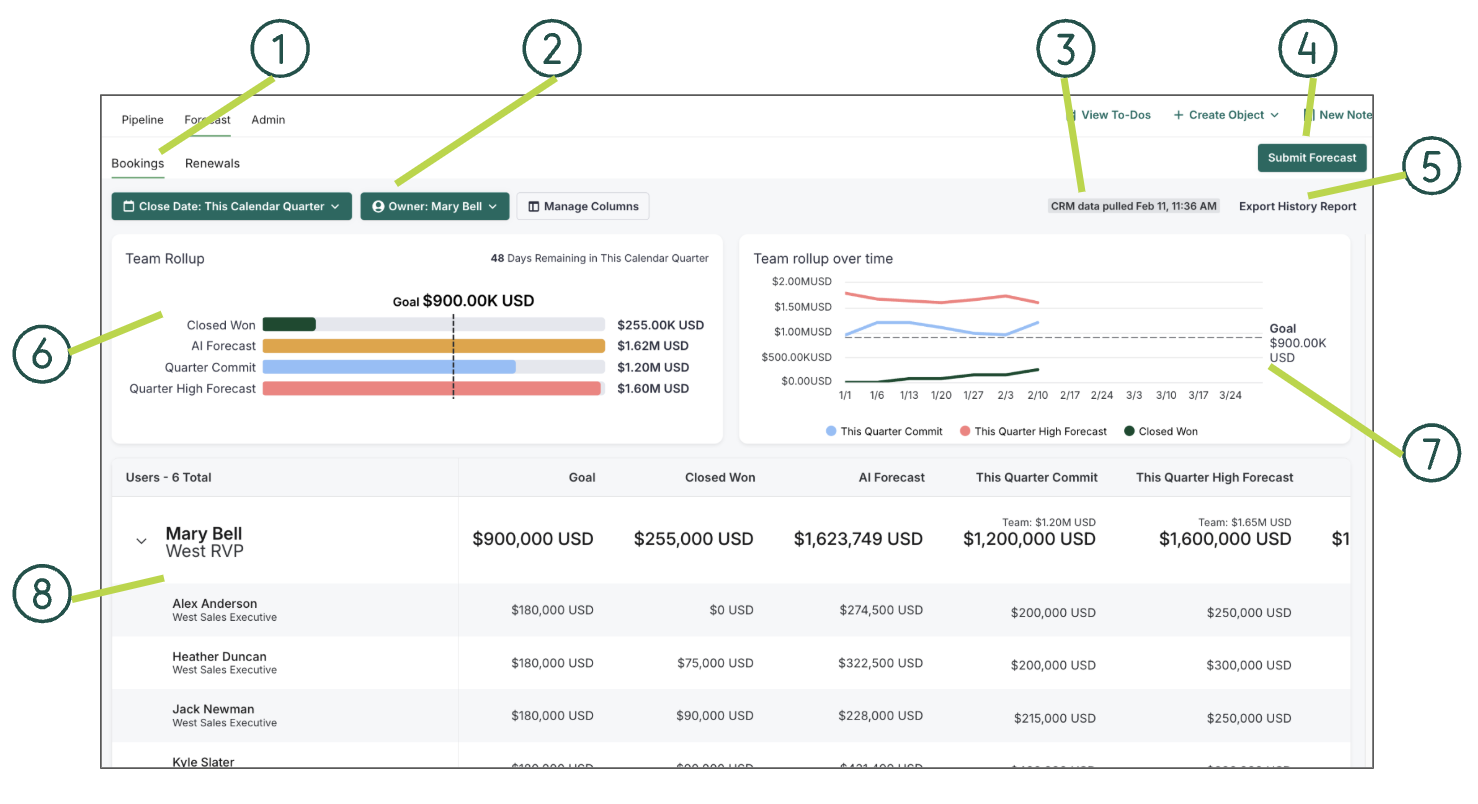
Task: Click the orange AI Forecast rollup bar
Action: tap(434, 346)
